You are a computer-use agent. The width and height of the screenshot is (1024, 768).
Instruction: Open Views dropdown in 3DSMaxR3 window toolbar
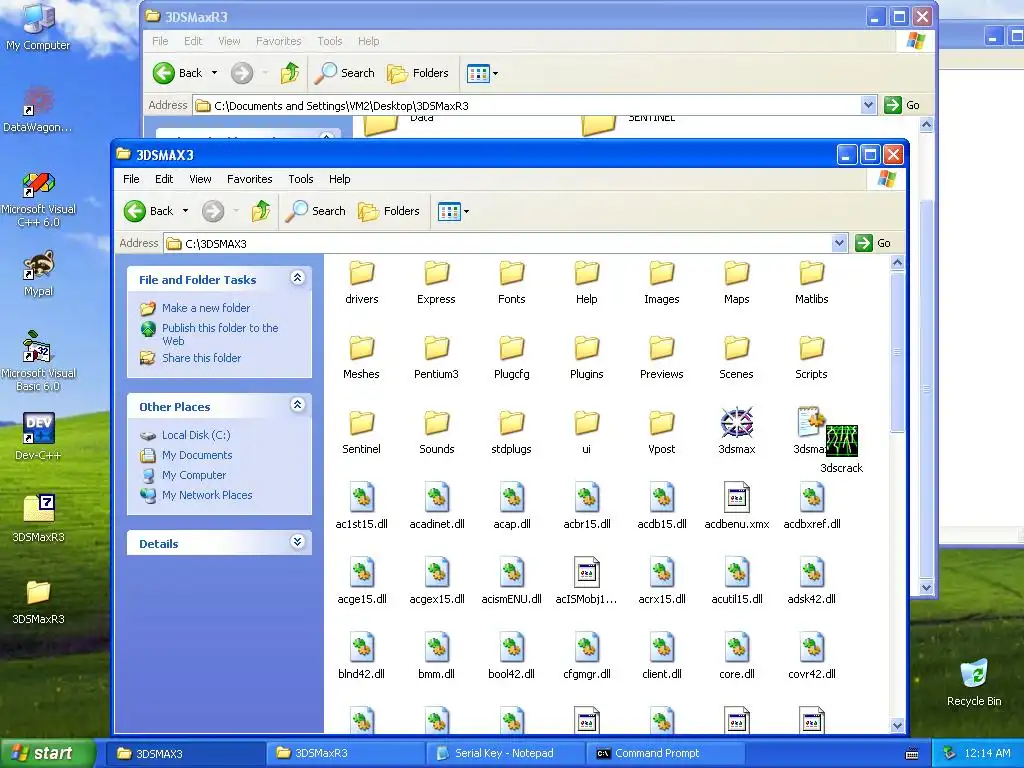pos(495,73)
